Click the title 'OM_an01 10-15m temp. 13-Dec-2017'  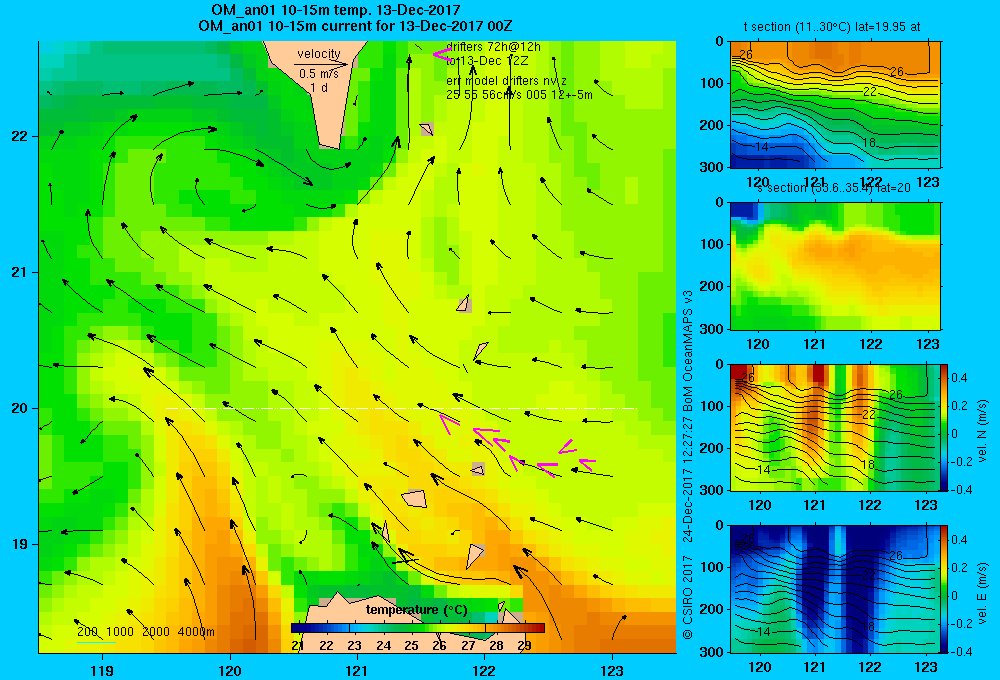(335, 10)
